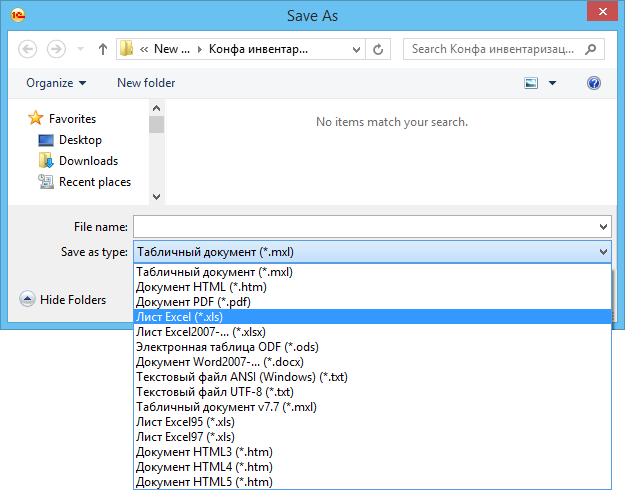This screenshot has width=625, height=490.
Task: Open recent locations dropdown arrow
Action: [x=80, y=49]
